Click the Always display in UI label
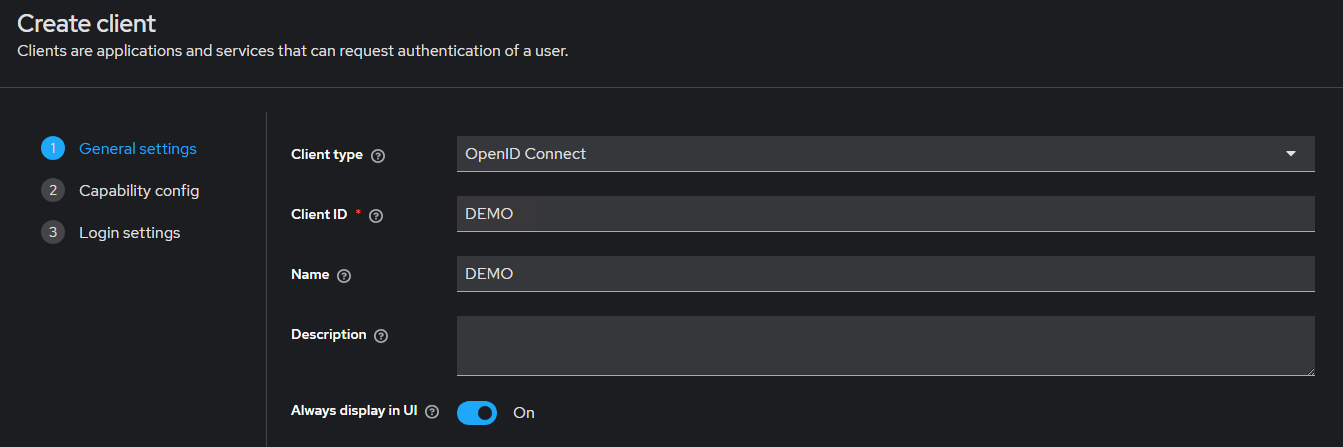The height and width of the screenshot is (447, 1343). (x=354, y=411)
